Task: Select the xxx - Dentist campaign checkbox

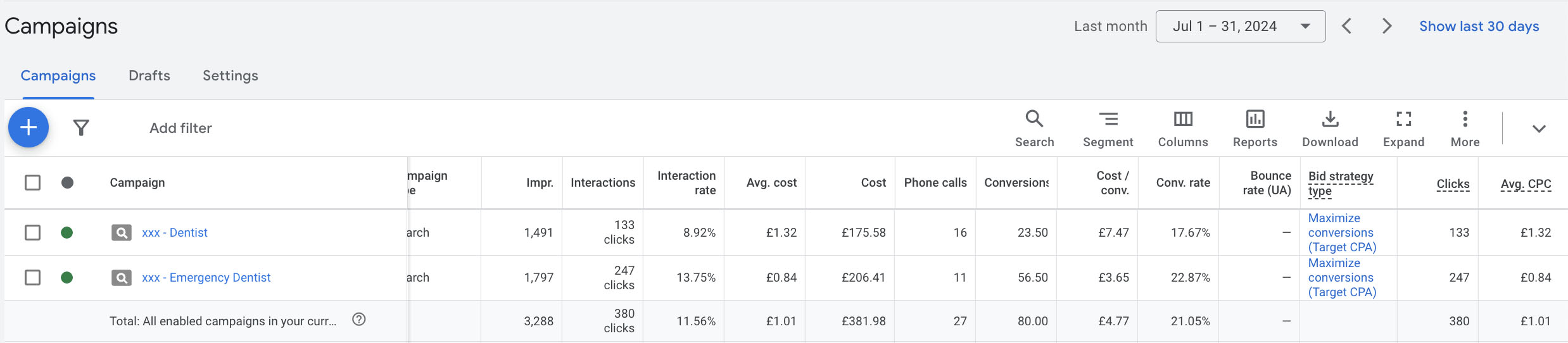Action: 32,233
